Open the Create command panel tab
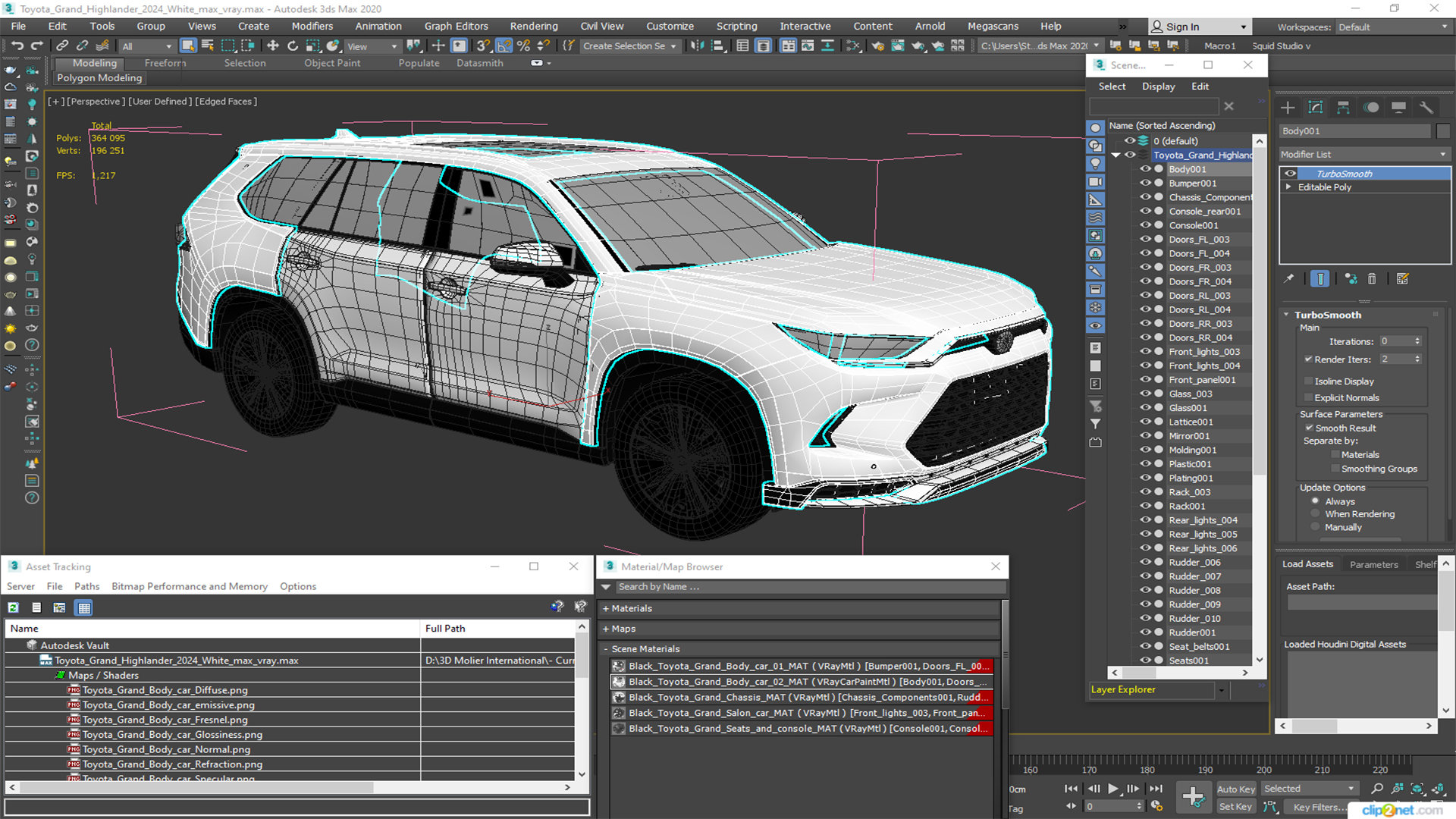1456x819 pixels. coord(1288,108)
